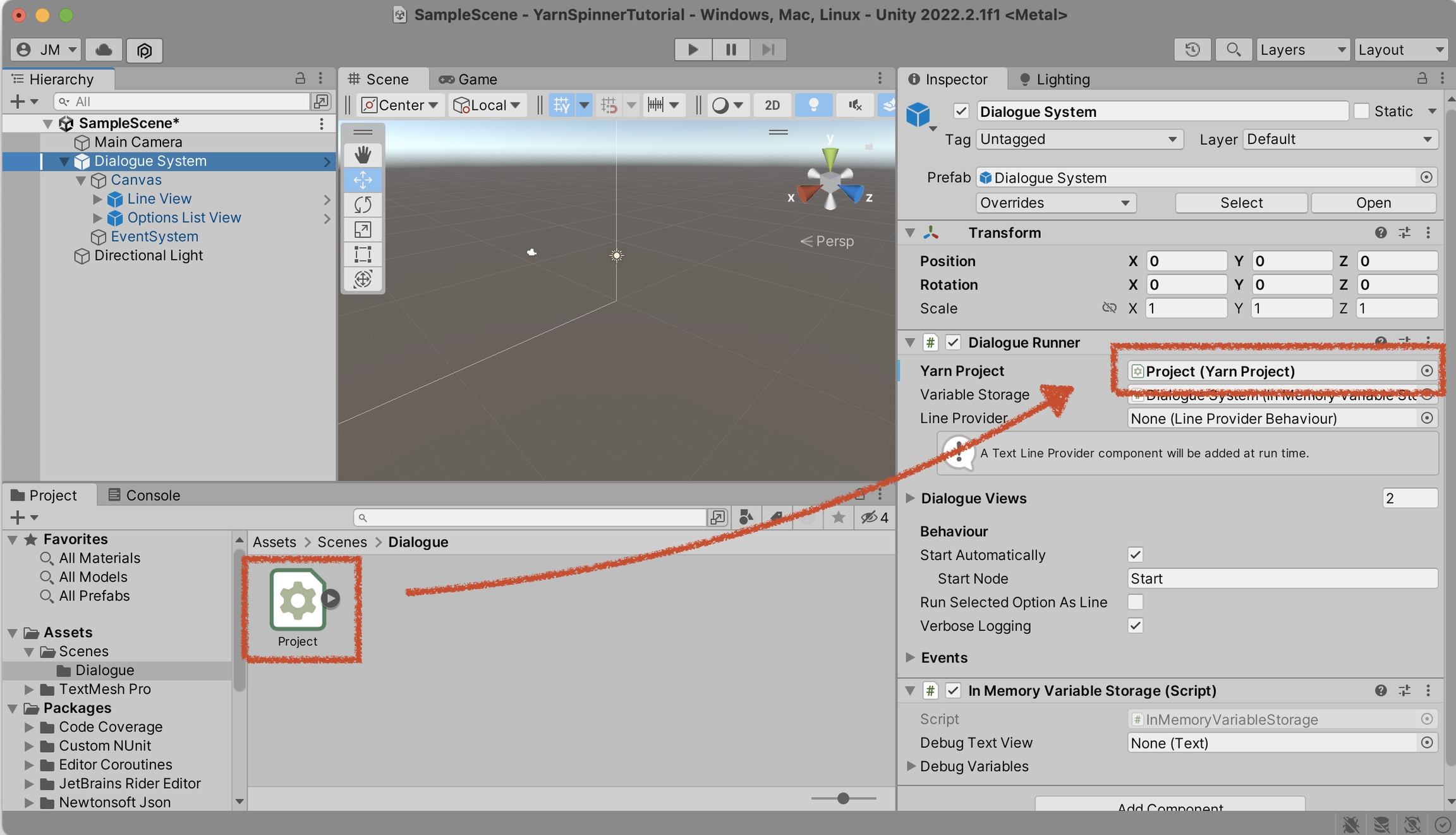Click the prefab Open button
1456x835 pixels.
(x=1373, y=203)
